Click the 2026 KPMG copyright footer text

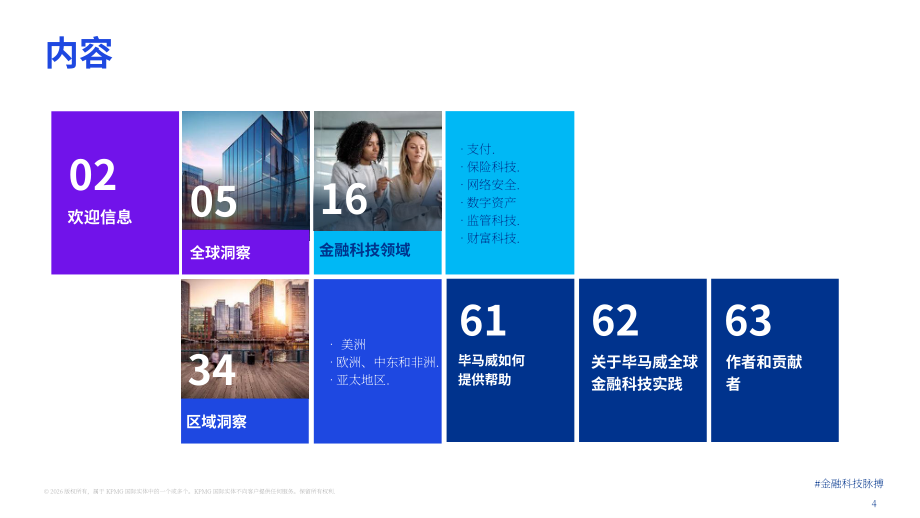(190, 492)
